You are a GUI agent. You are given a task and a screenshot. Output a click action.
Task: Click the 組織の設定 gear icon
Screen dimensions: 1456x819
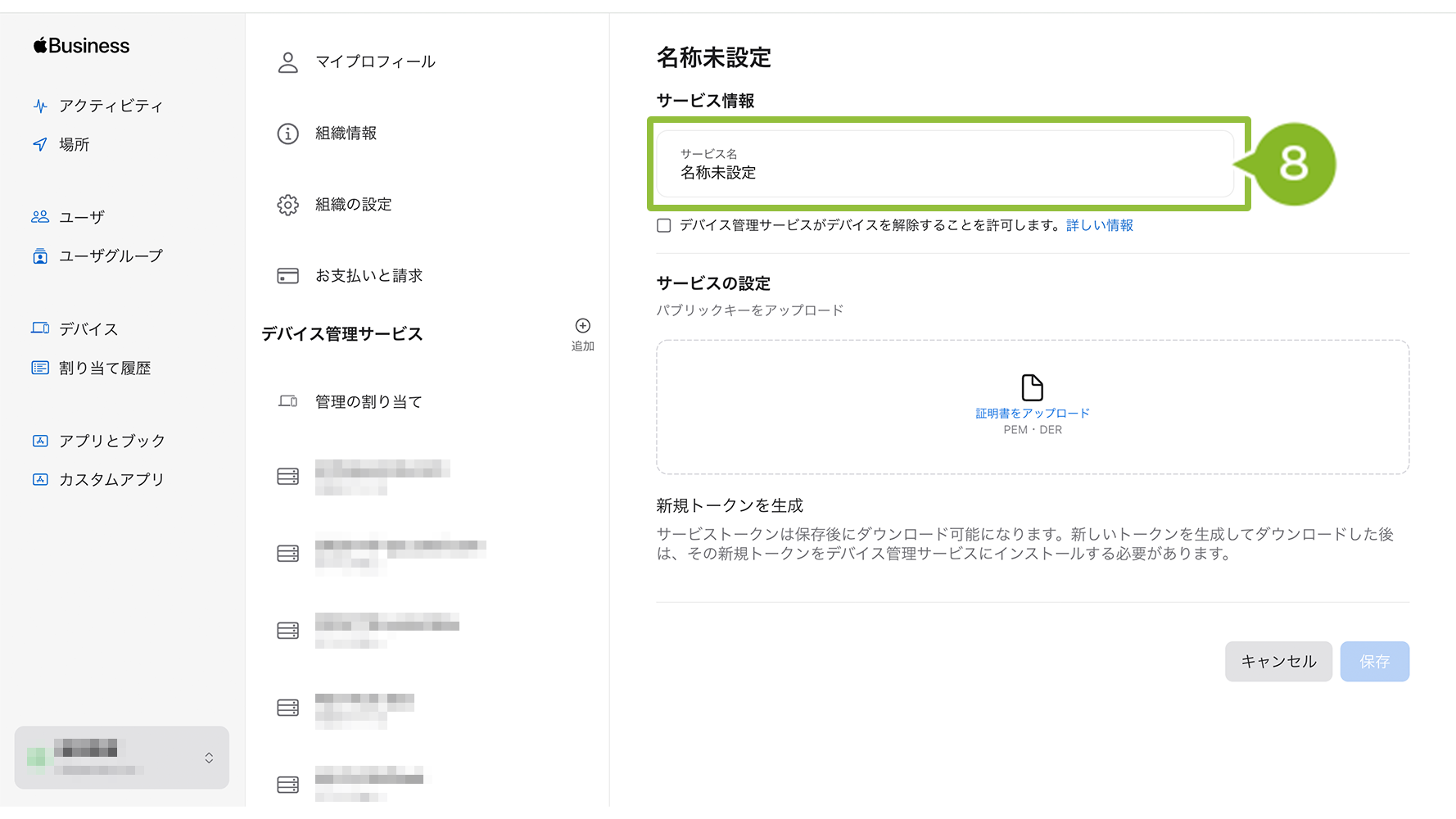click(x=287, y=205)
